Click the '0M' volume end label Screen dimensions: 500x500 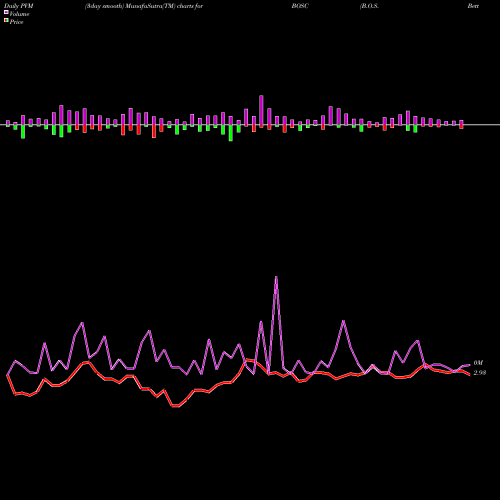coord(478,363)
